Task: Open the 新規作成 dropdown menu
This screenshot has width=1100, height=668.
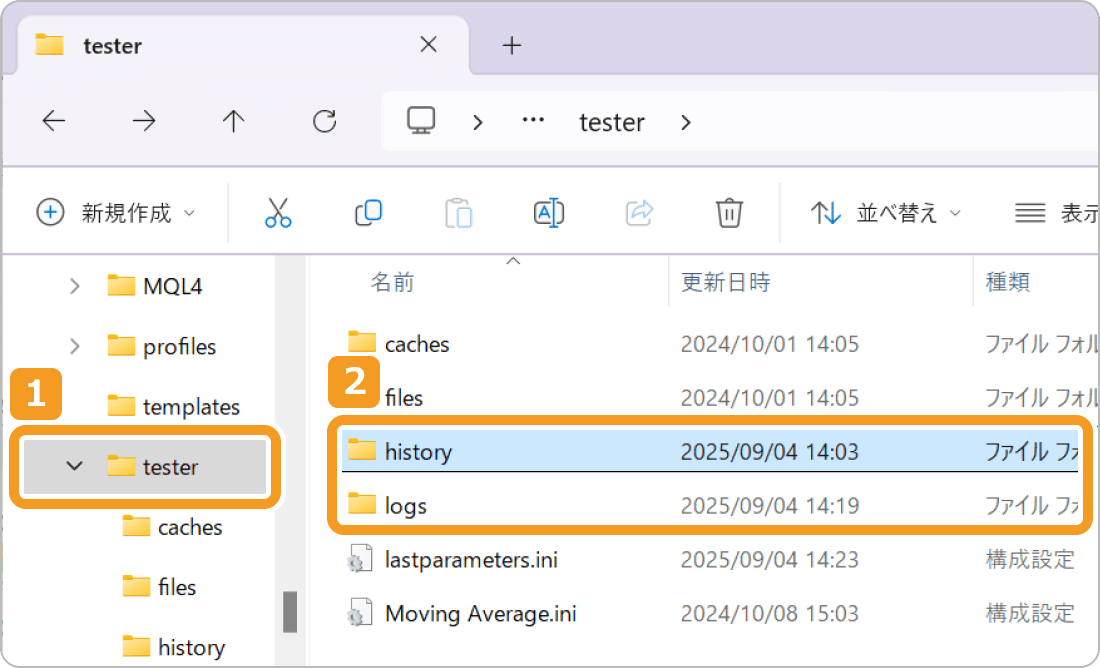Action: (x=116, y=212)
